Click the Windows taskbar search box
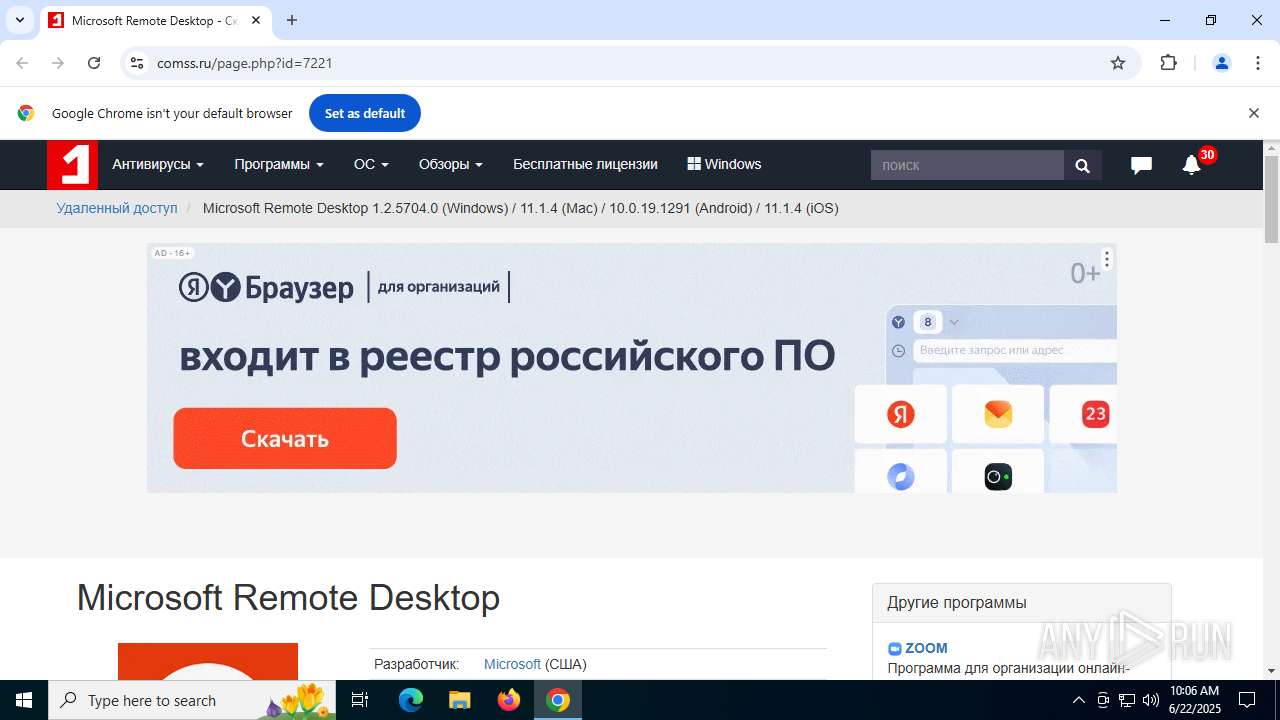 (194, 700)
